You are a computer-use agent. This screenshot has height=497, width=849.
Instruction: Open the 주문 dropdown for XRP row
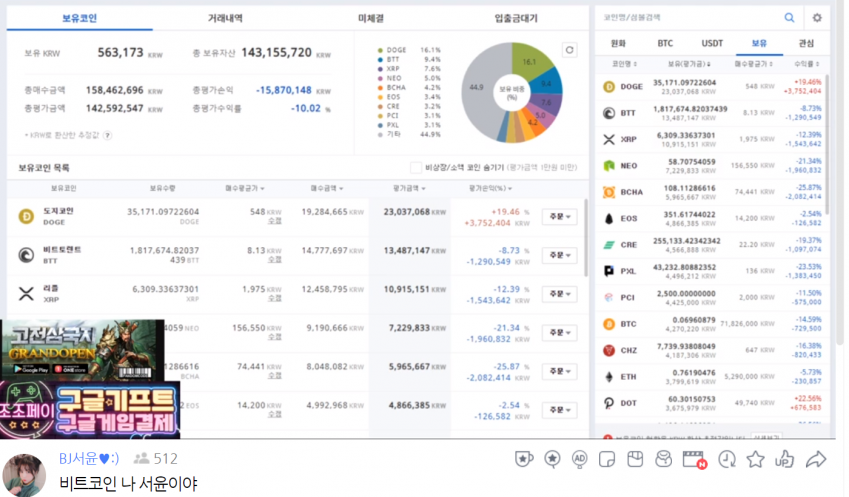point(559,294)
